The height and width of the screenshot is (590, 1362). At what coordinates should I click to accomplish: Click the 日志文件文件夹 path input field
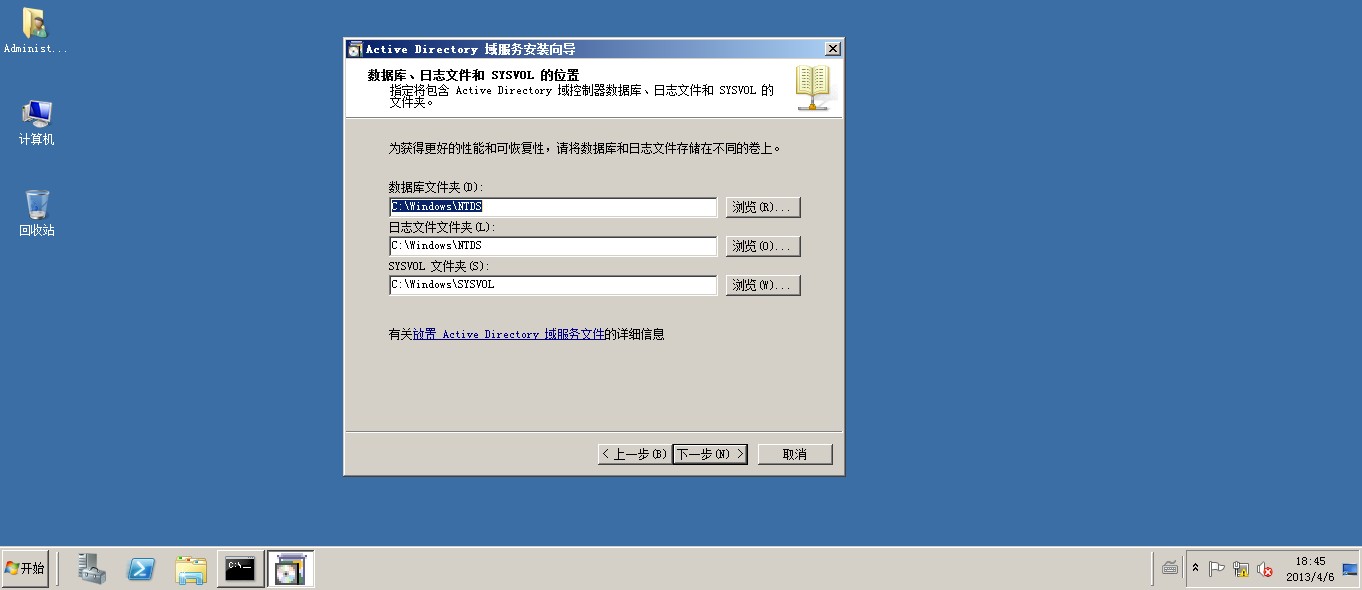553,246
